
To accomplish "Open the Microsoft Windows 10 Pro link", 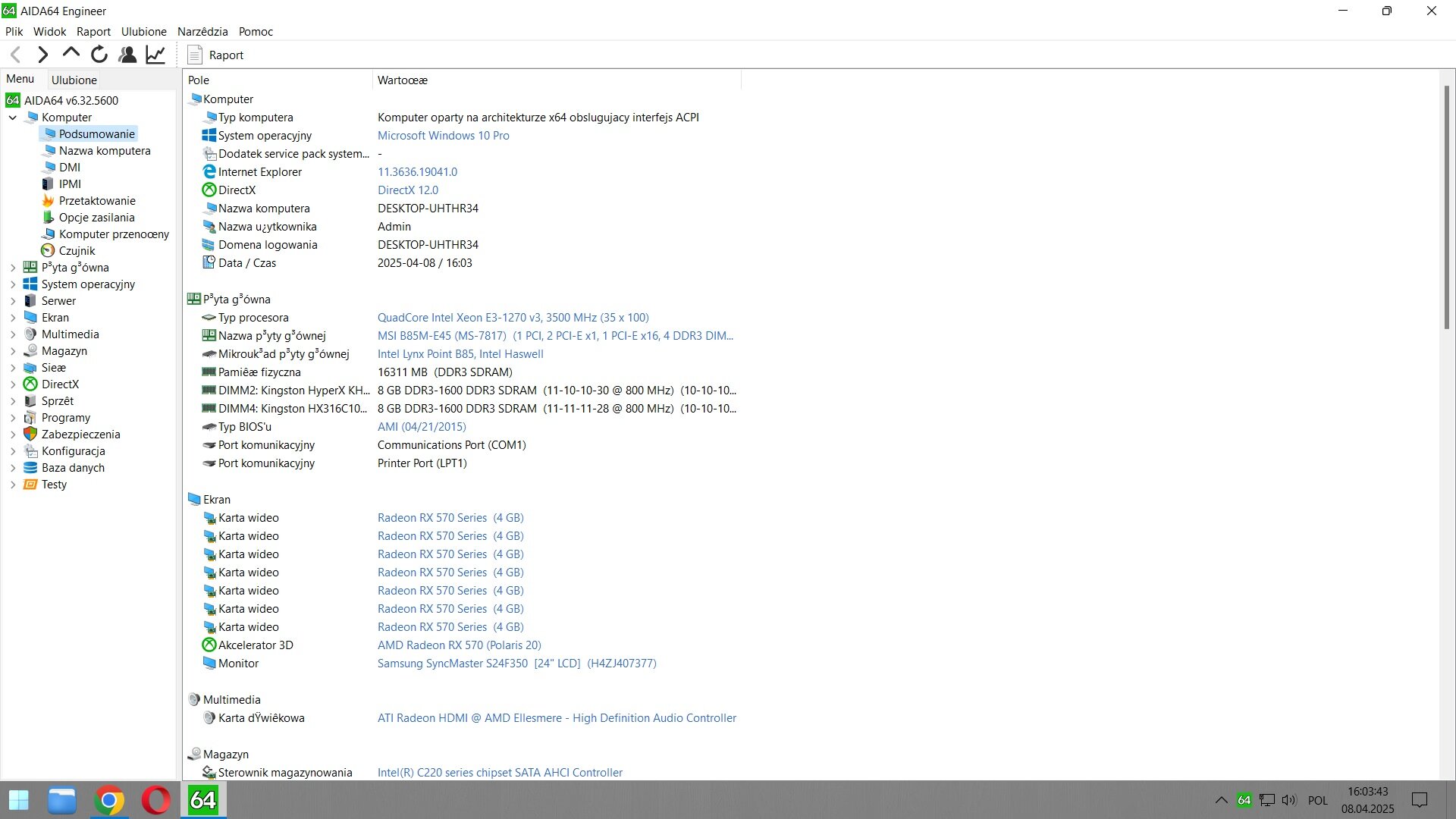I will click(x=444, y=135).
